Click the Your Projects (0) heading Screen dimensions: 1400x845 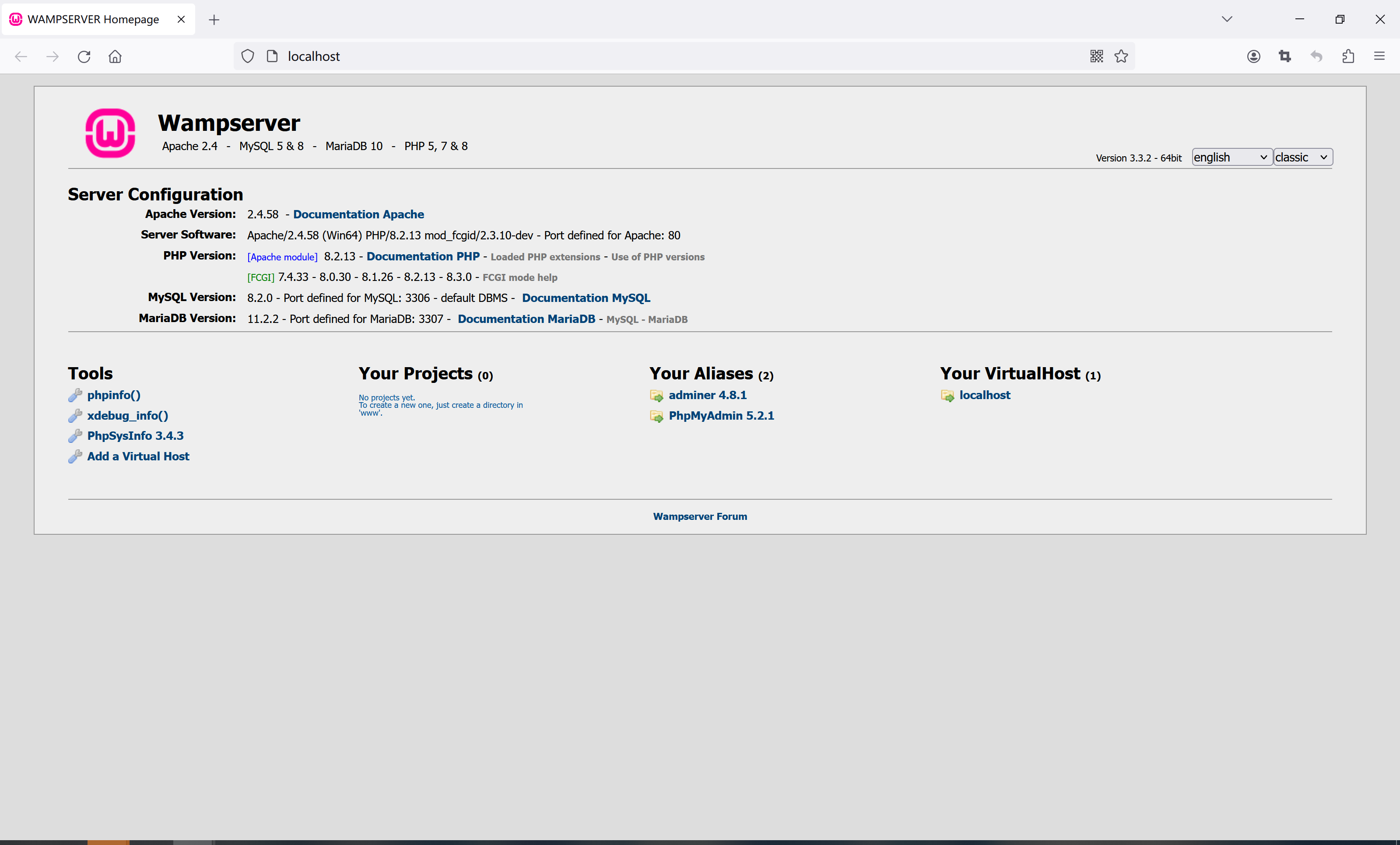[x=425, y=373]
